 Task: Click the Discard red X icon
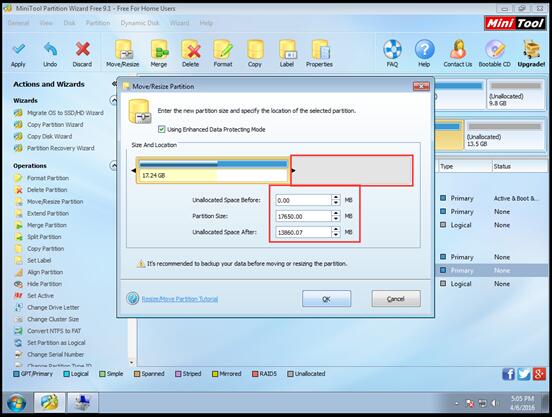(82, 49)
